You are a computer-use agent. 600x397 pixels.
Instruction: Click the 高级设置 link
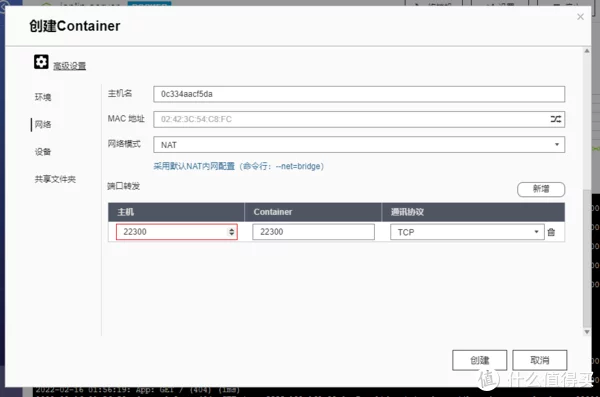point(69,66)
